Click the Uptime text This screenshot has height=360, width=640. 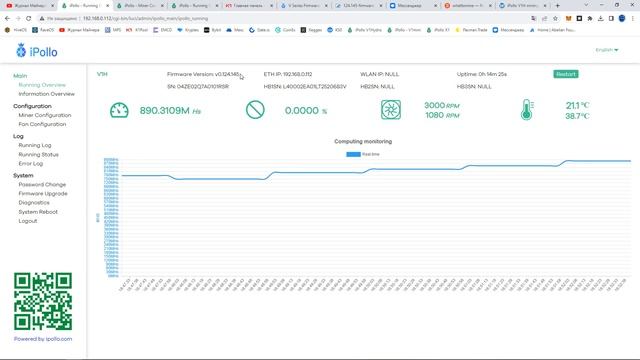pos(482,74)
